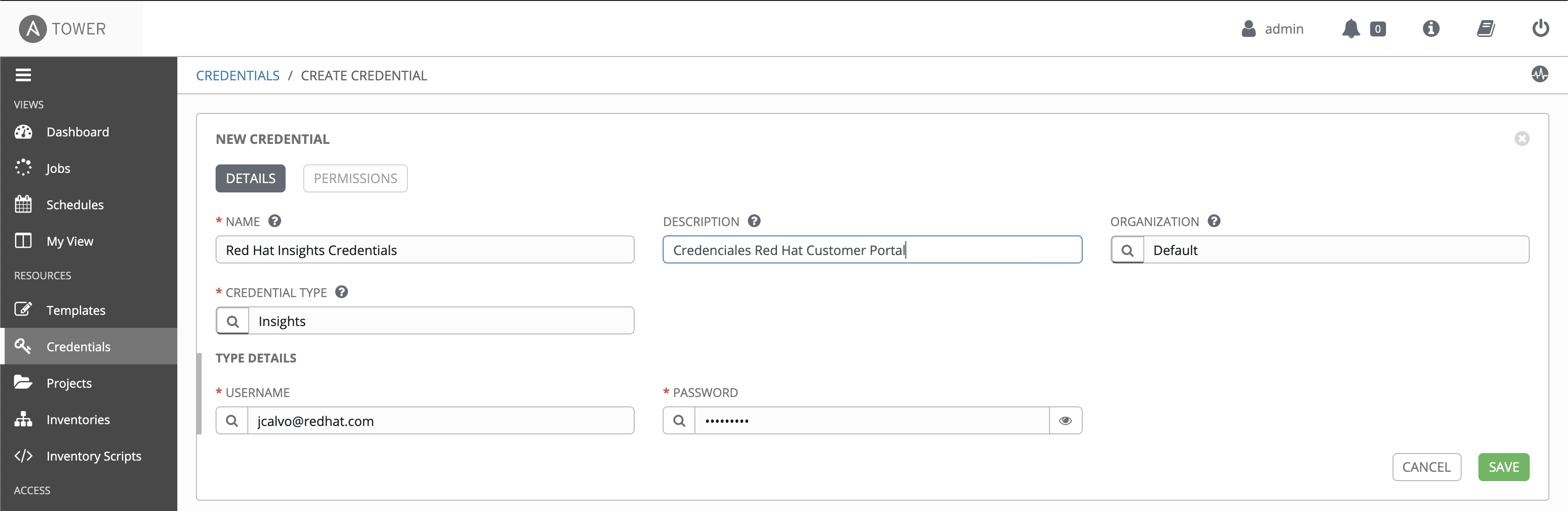The image size is (1568, 511).
Task: Open Inventory Scripts in the sidebar
Action: point(89,456)
